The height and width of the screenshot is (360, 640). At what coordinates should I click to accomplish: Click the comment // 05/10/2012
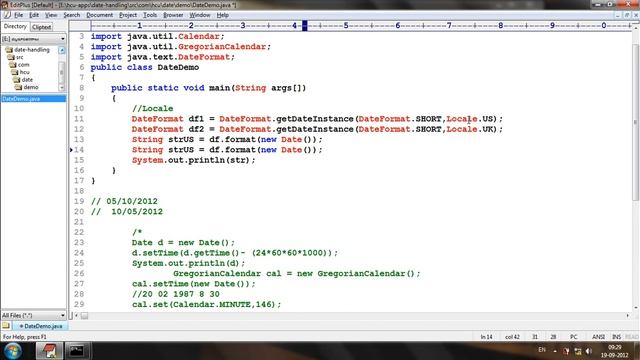point(124,202)
